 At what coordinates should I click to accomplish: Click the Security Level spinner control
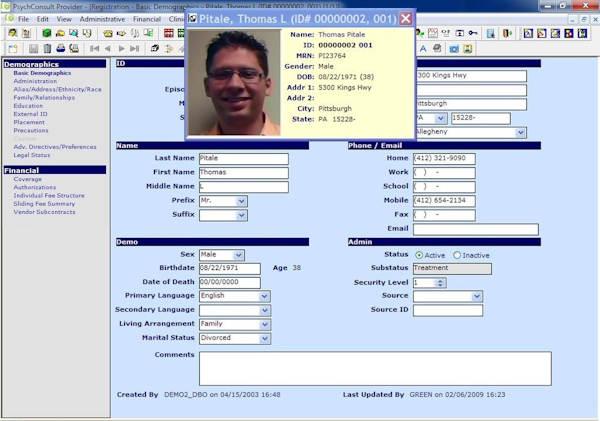pyautogui.click(x=440, y=283)
